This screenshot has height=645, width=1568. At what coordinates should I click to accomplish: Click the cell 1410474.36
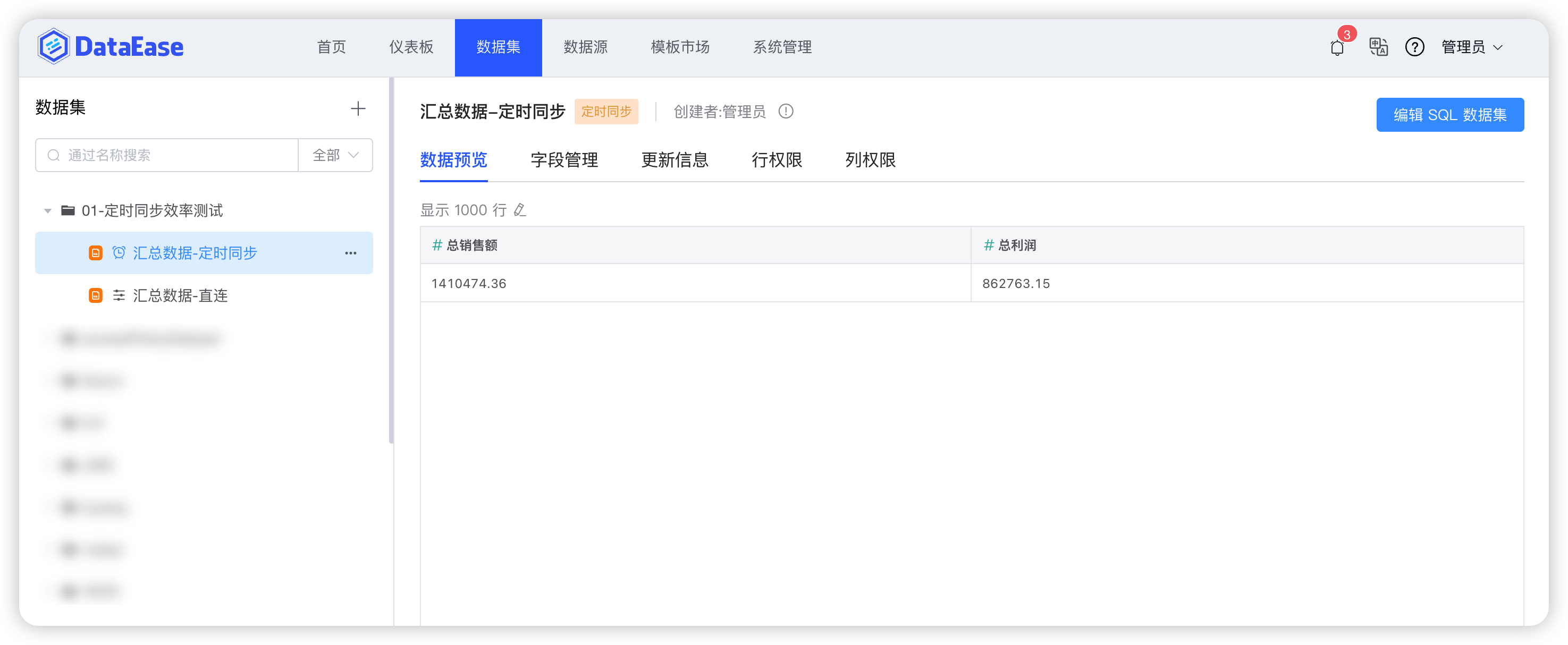[x=695, y=283]
